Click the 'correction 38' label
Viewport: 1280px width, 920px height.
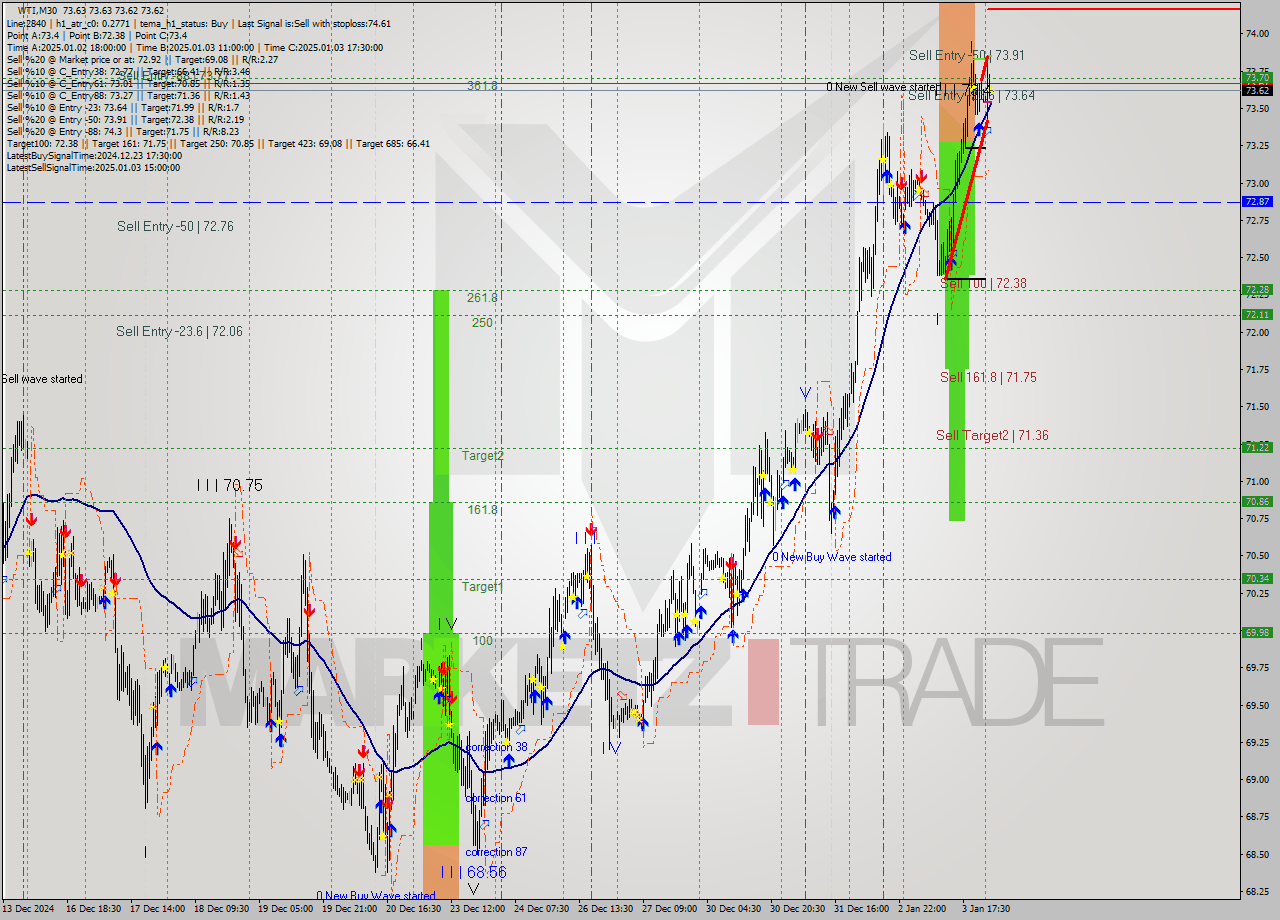tap(496, 747)
